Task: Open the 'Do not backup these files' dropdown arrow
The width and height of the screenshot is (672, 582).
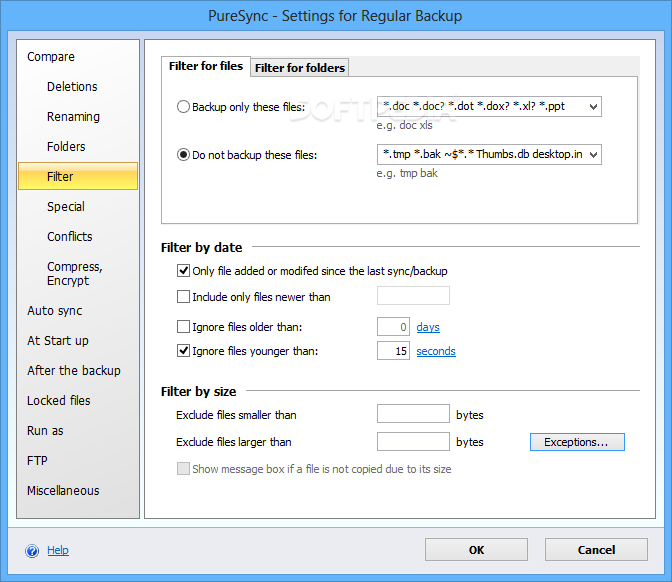Action: point(593,155)
